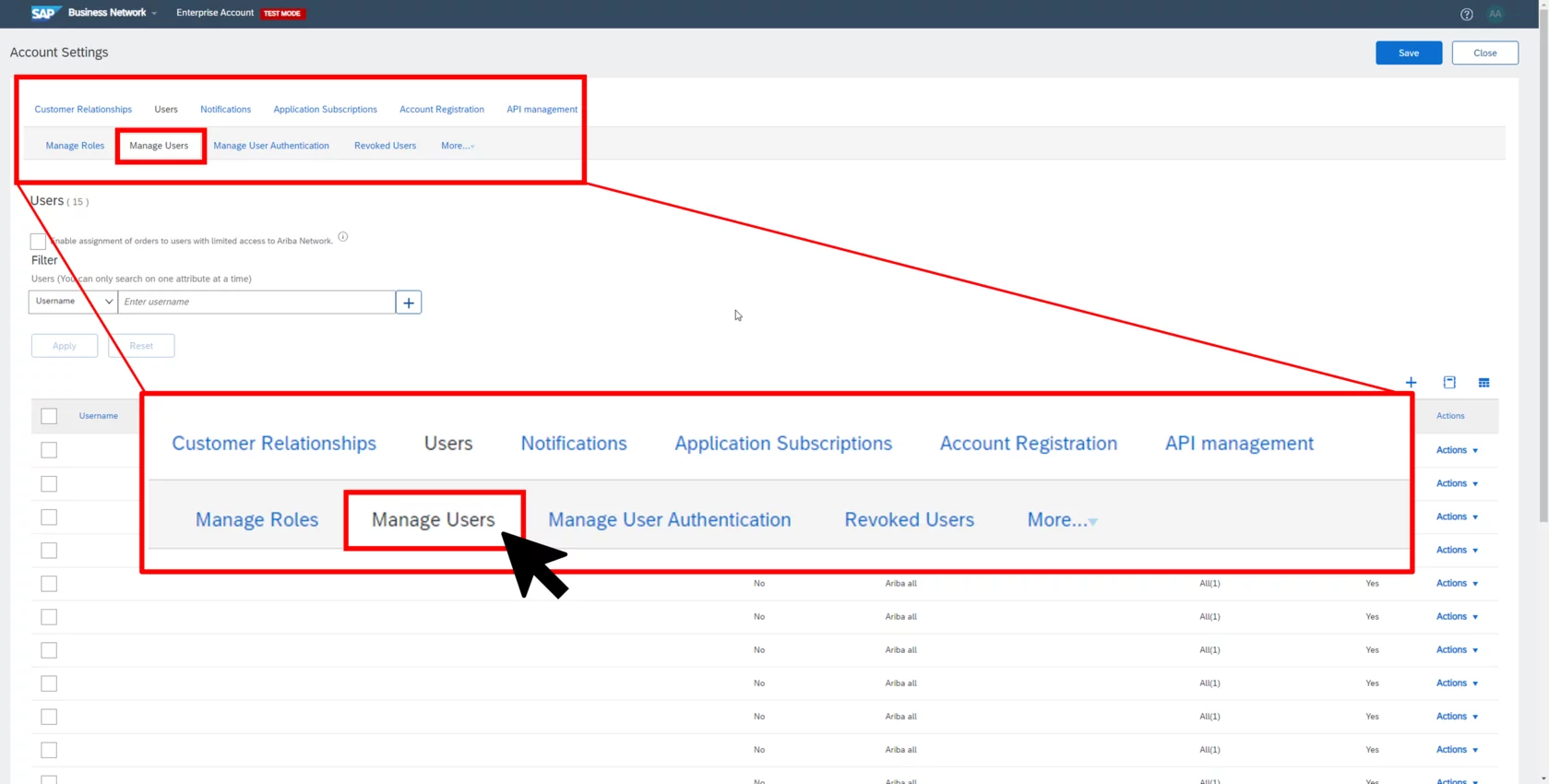Click the info icon beside Ariba Network text
Screen dimensions: 1549x784
[x=343, y=237]
